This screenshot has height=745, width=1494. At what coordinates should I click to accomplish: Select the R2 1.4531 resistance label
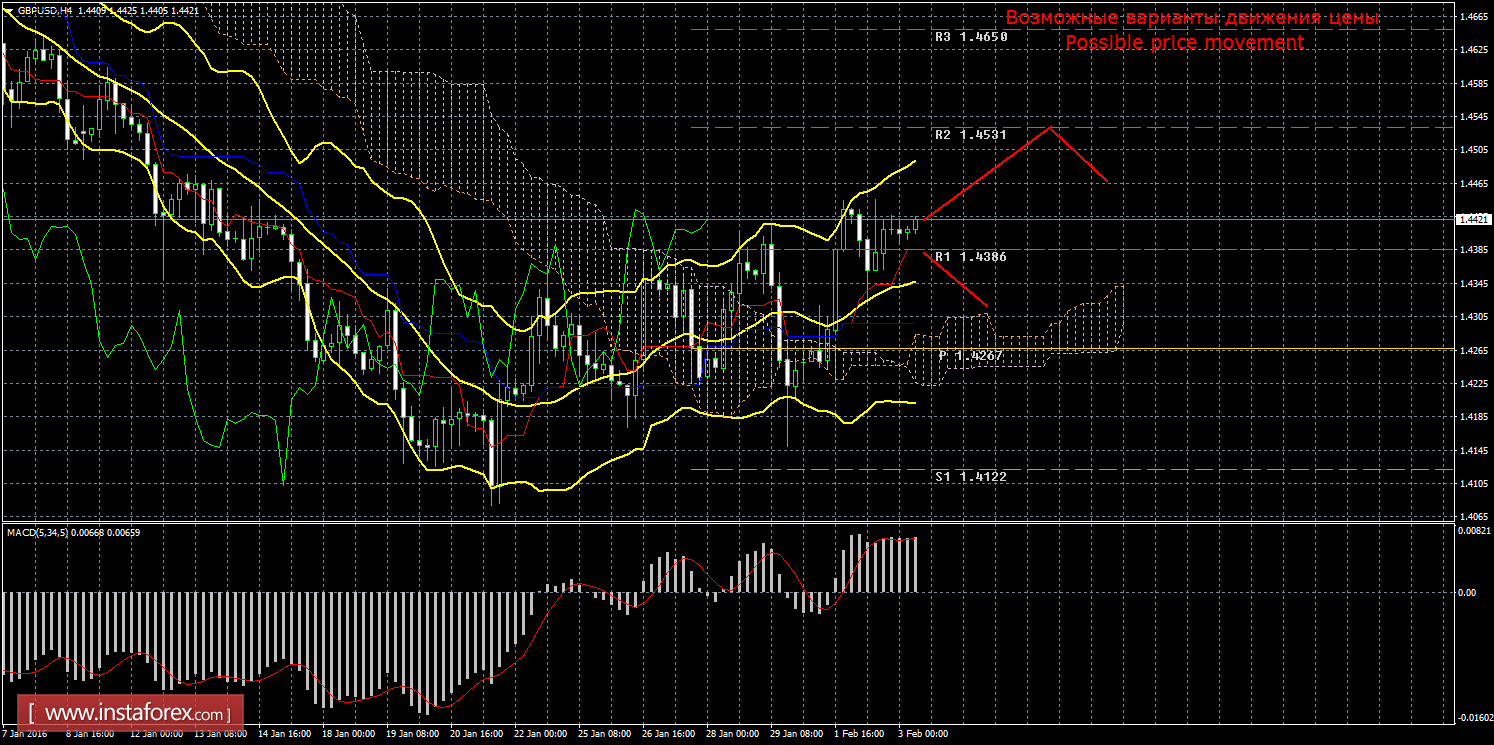point(971,134)
